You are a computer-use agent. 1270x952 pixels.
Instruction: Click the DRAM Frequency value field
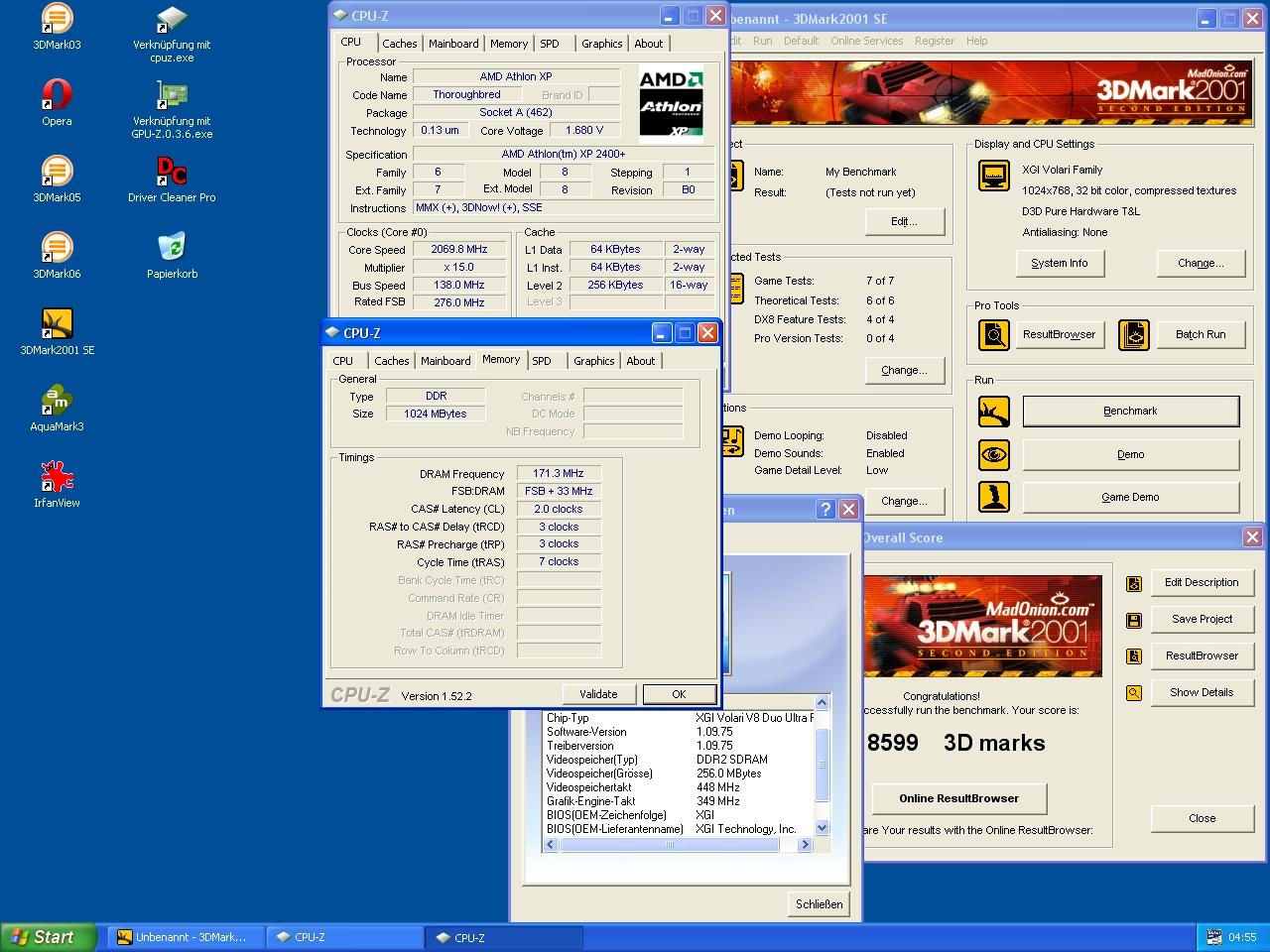click(x=559, y=474)
